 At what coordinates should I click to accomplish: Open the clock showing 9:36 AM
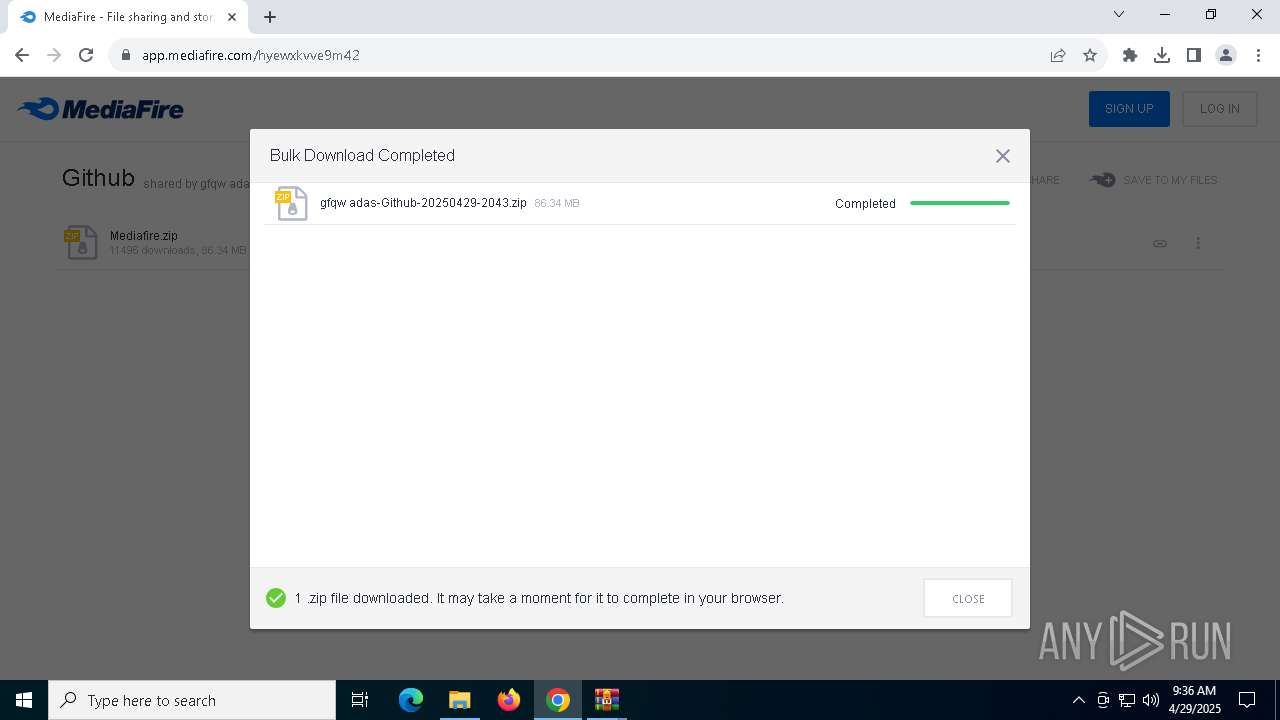(1195, 700)
